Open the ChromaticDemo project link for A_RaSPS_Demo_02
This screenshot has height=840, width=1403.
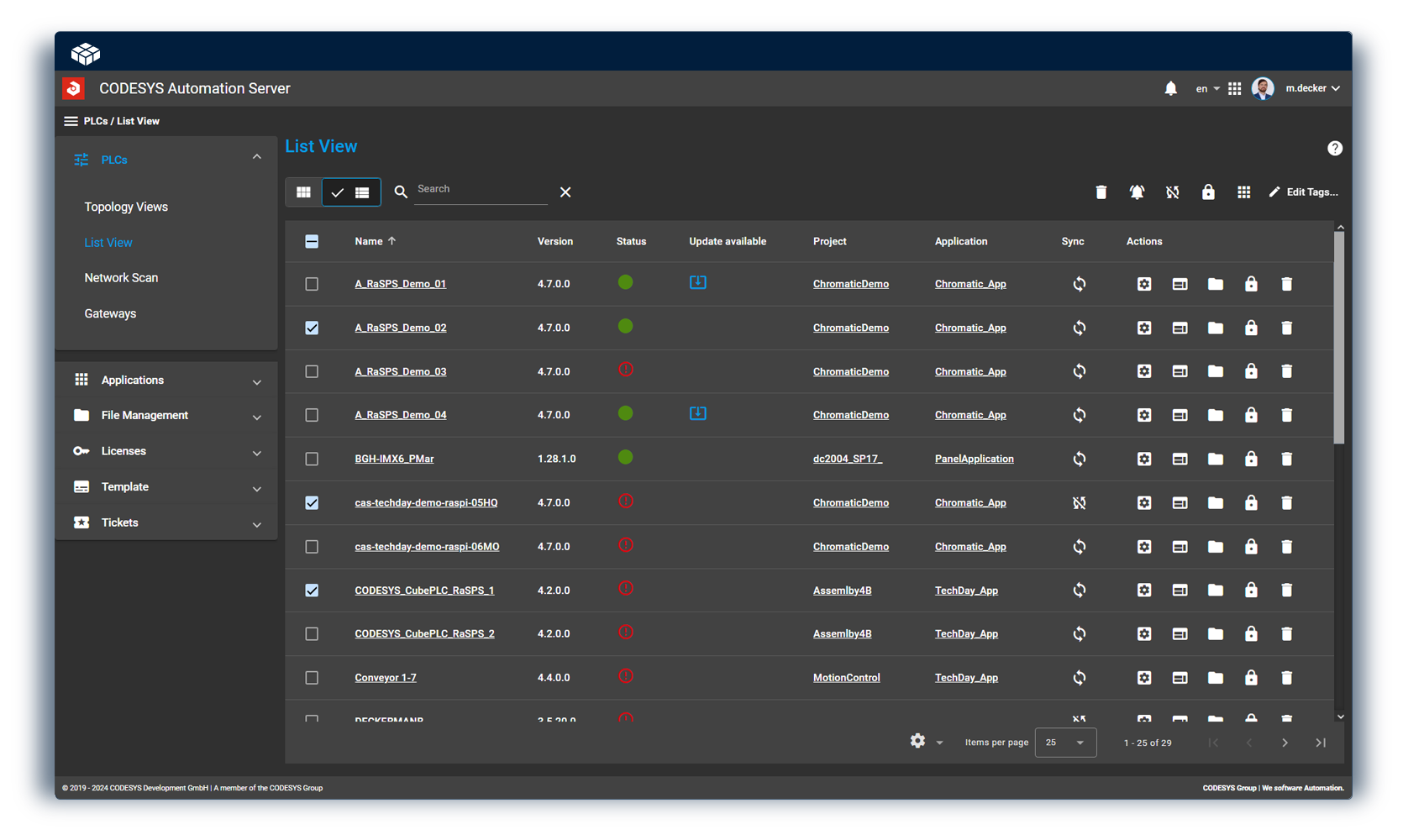click(850, 328)
